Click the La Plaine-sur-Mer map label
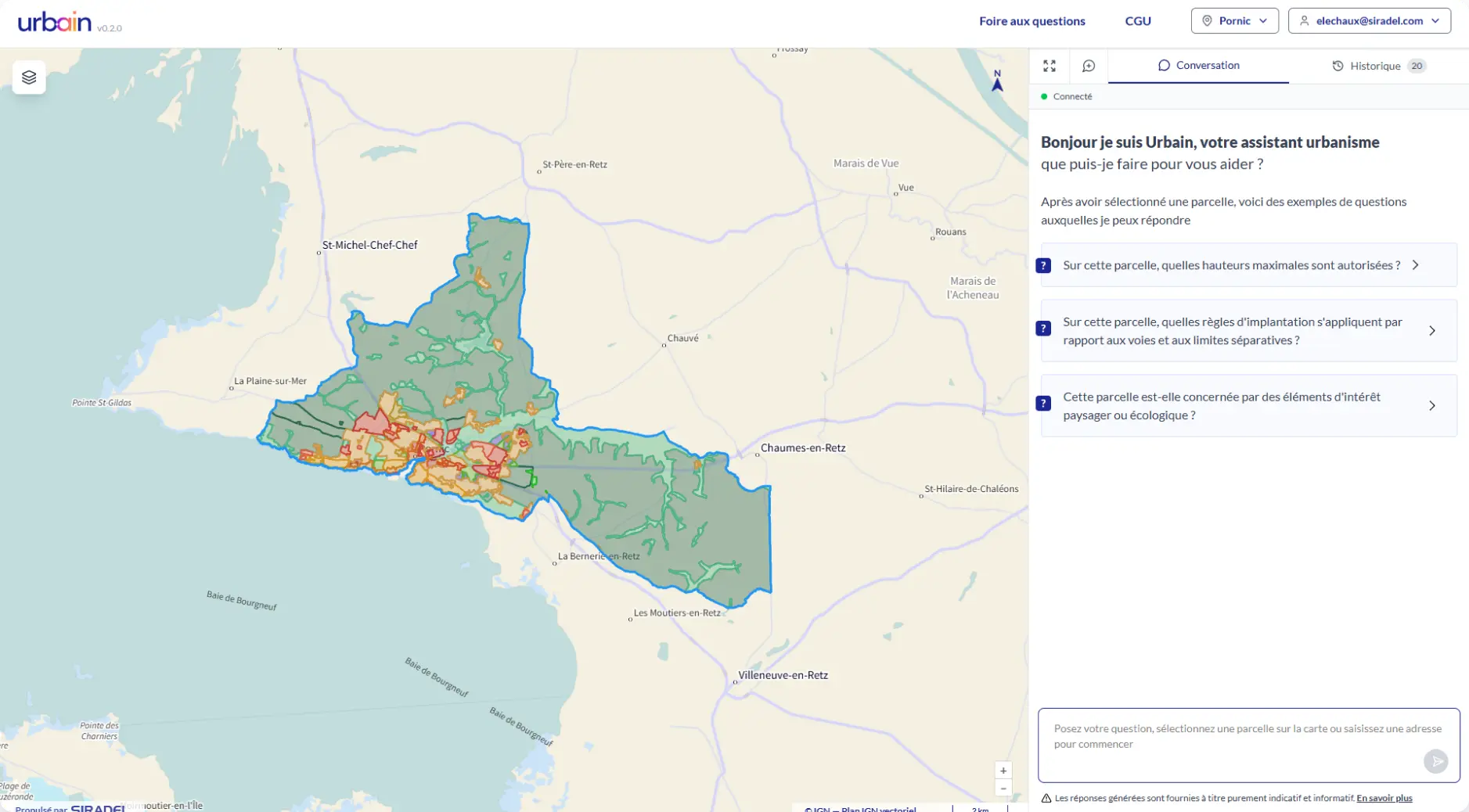The image size is (1469, 812). pyautogui.click(x=270, y=381)
